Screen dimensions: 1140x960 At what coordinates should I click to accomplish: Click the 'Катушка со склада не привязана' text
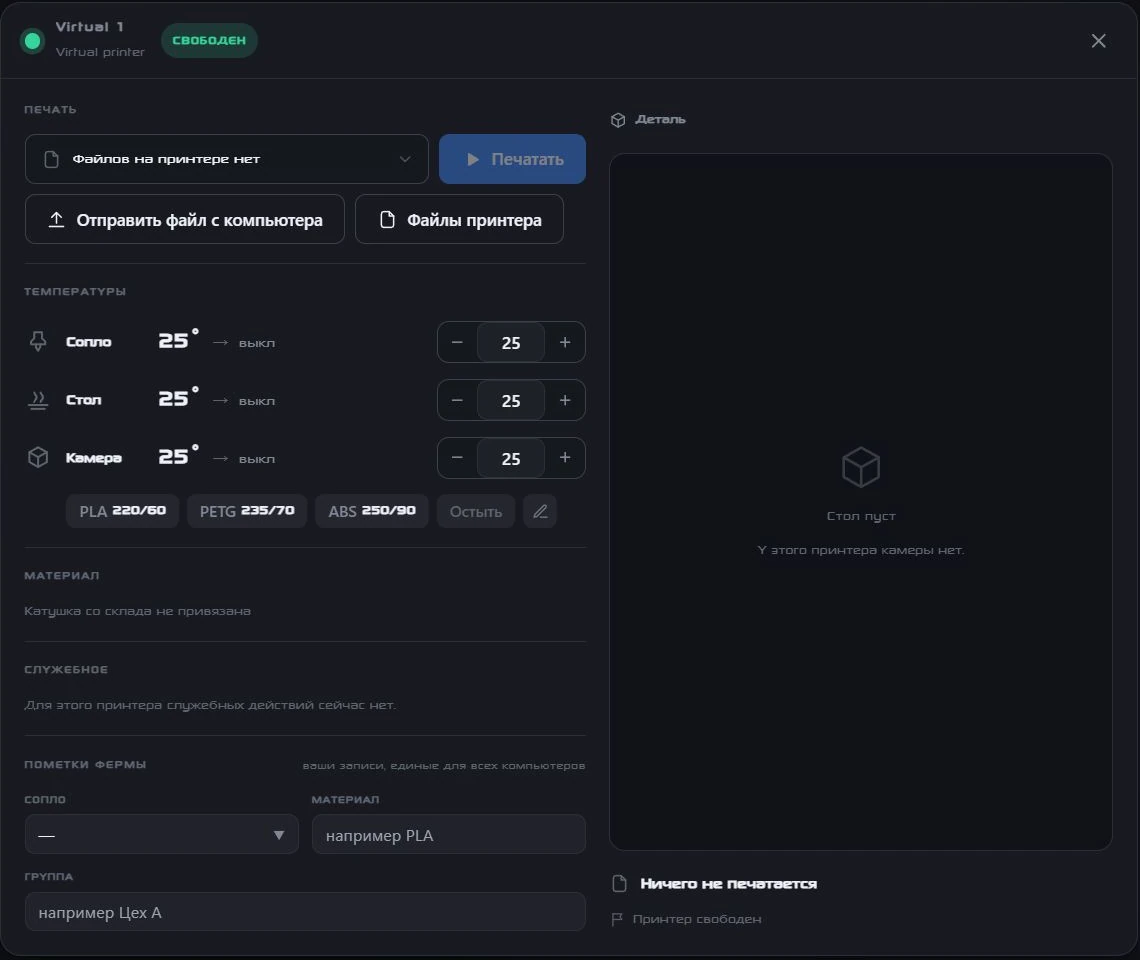(x=137, y=611)
